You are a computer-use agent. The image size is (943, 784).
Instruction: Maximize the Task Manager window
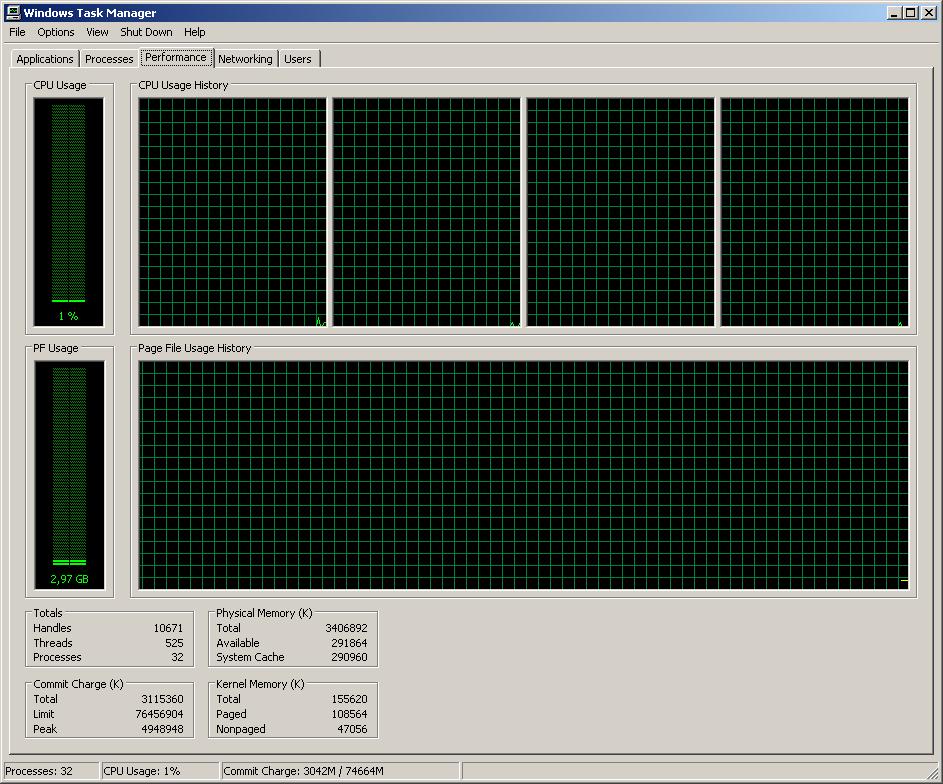[911, 13]
